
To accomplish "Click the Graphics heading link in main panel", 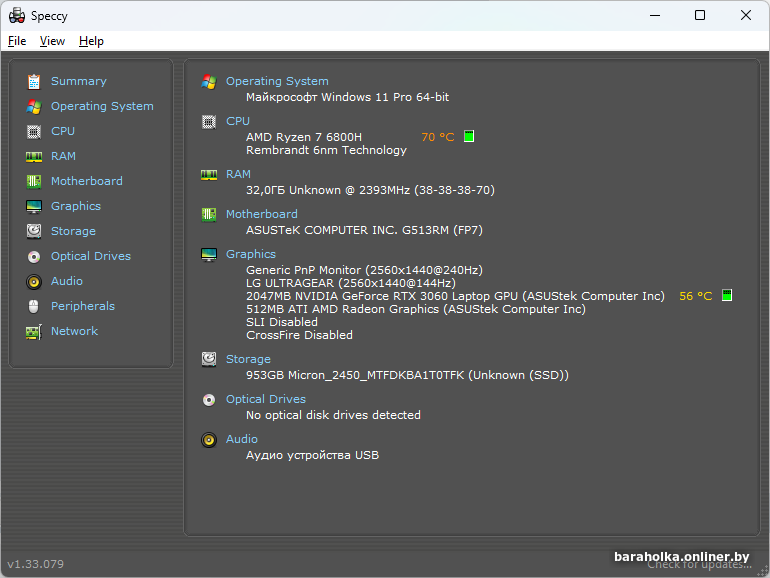I will (250, 254).
